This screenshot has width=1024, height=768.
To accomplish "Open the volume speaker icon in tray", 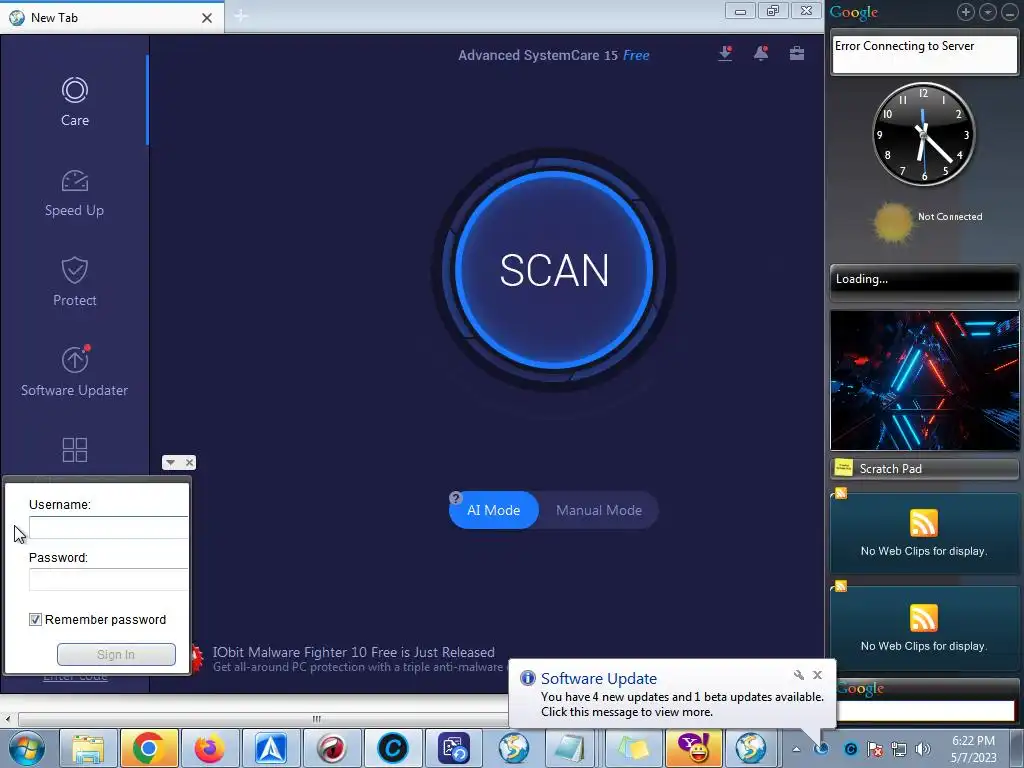I will [923, 749].
